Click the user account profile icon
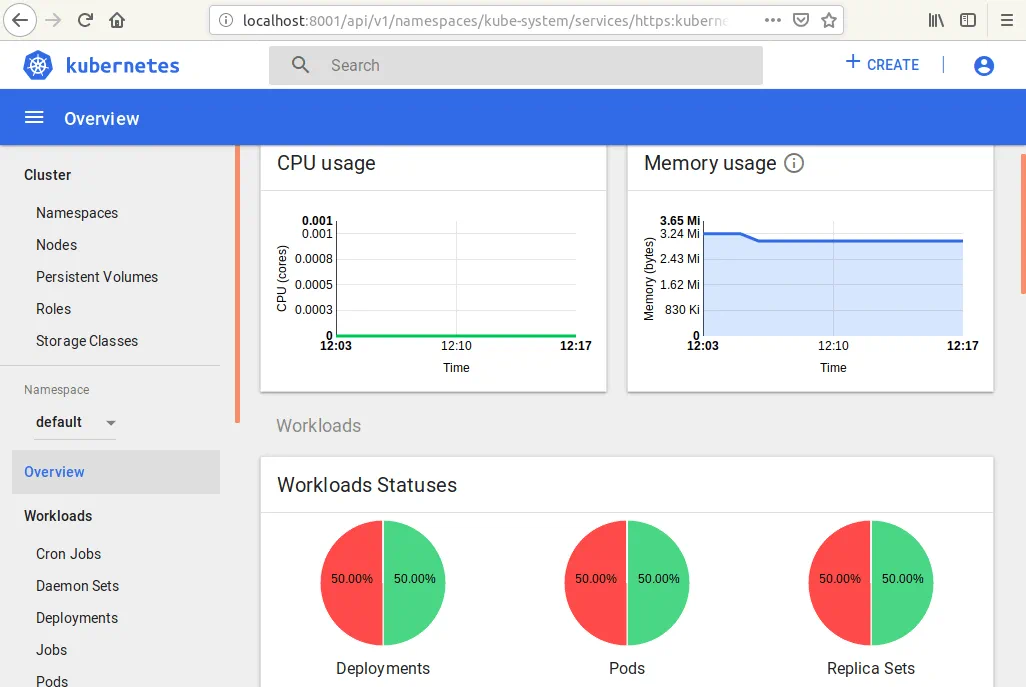This screenshot has height=687, width=1026. [984, 66]
